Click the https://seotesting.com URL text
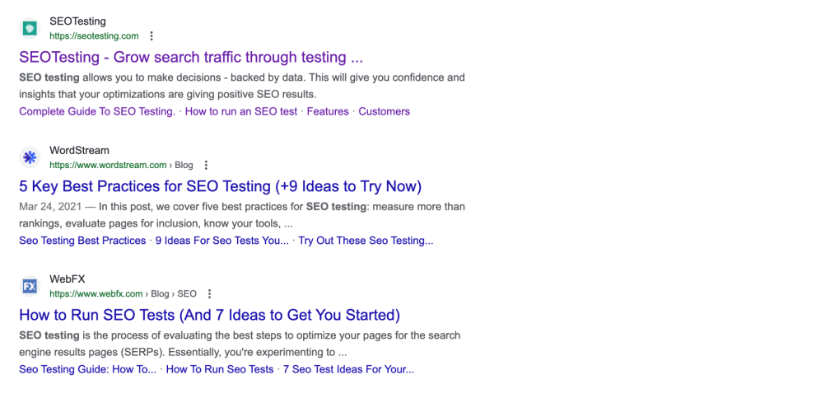 coord(94,36)
